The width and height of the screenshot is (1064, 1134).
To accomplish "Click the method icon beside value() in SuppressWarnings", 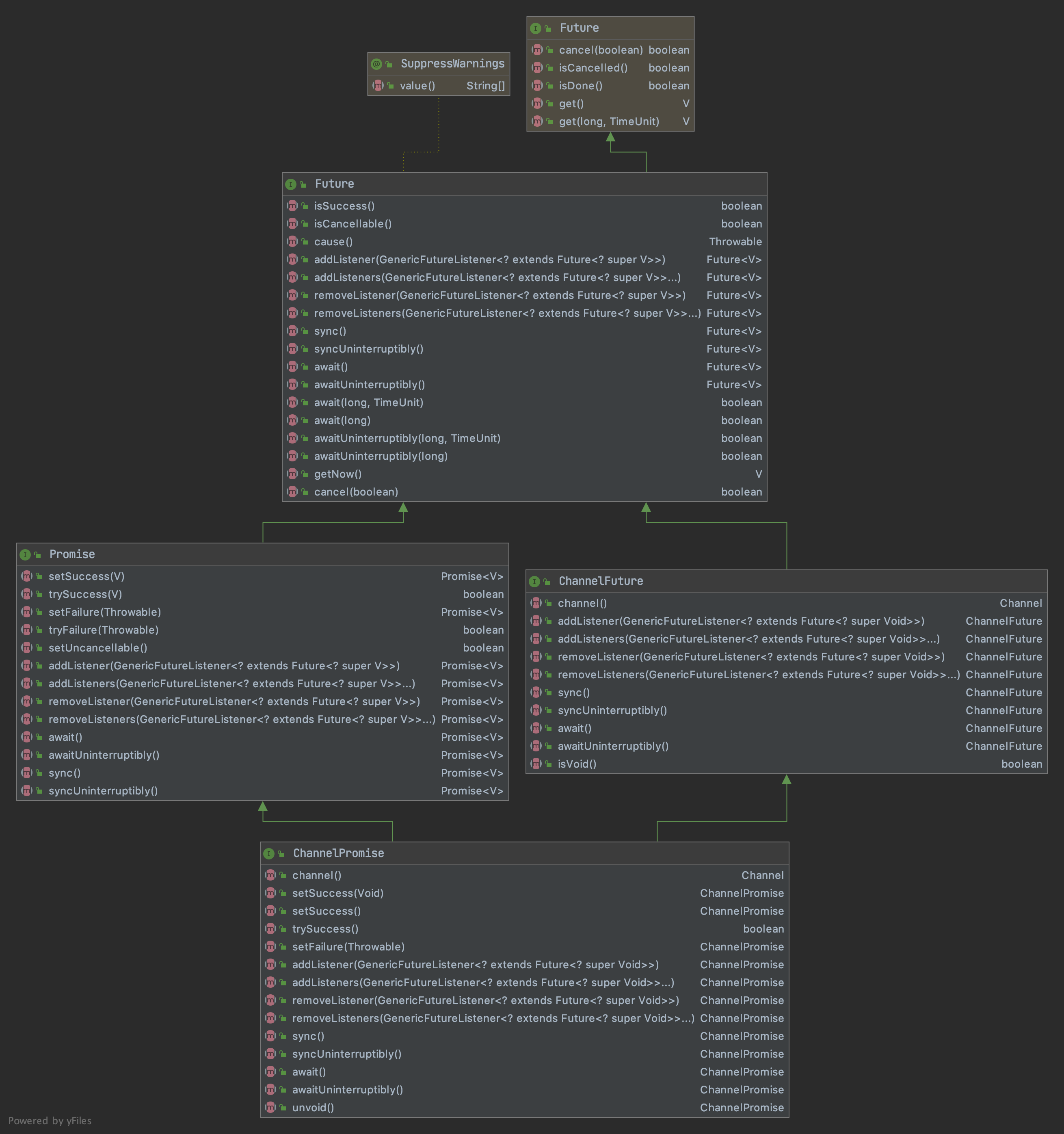I will pyautogui.click(x=378, y=86).
